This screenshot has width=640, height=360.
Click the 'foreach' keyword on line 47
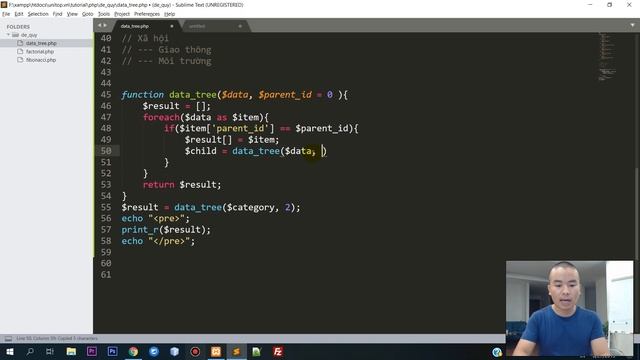(x=161, y=118)
